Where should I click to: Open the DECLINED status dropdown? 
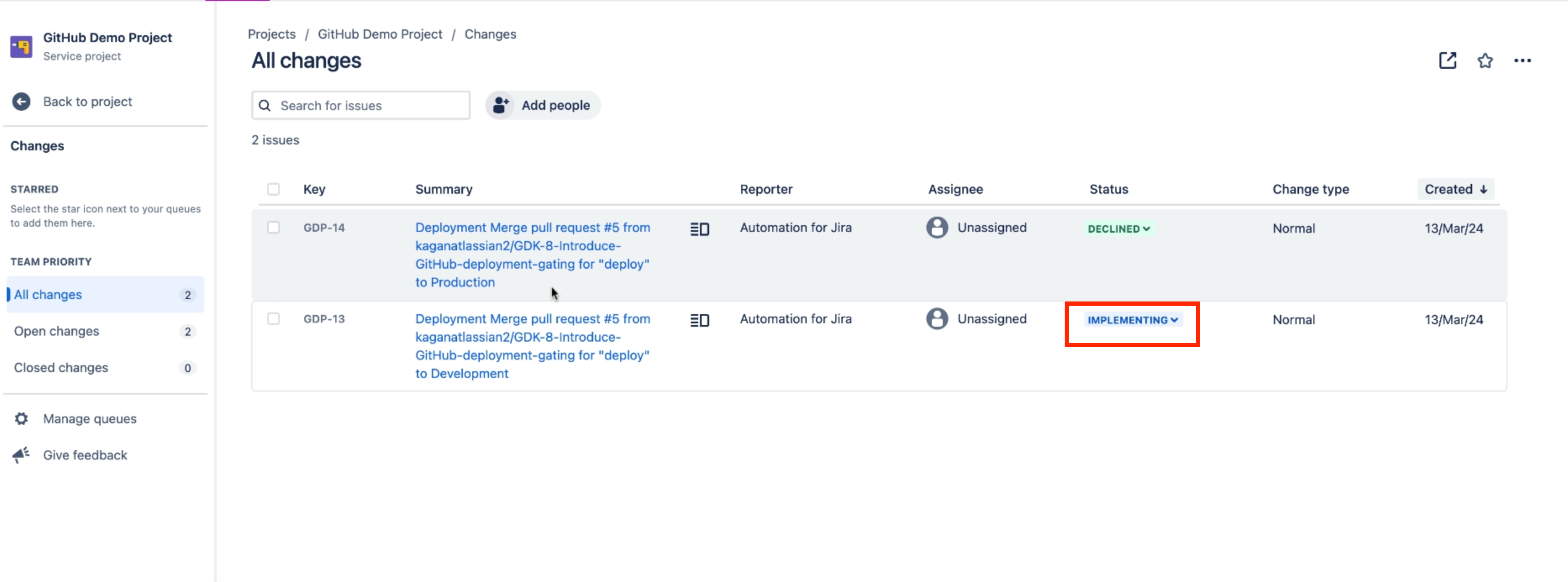(x=1118, y=229)
